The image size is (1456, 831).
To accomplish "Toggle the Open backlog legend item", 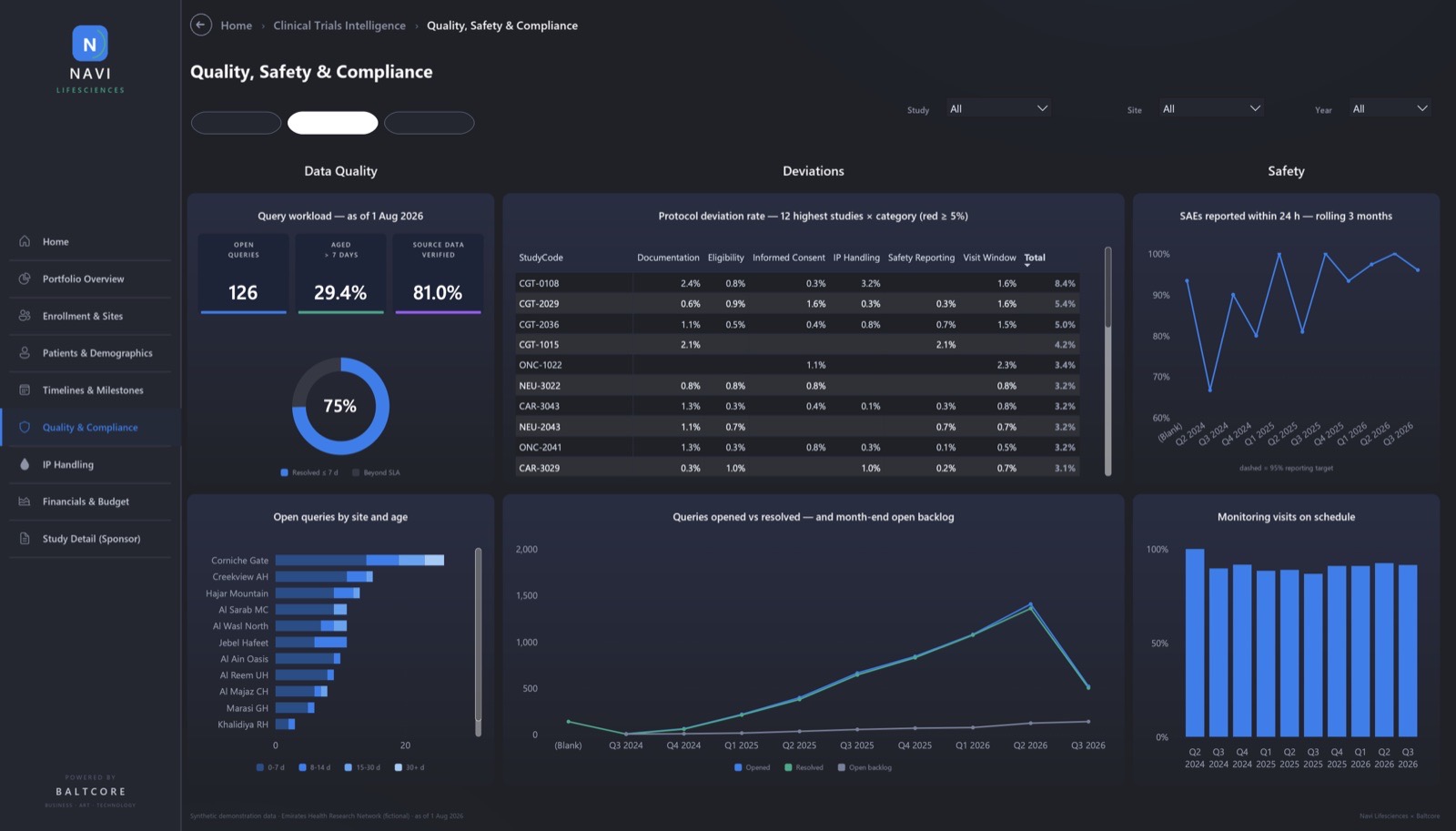I will tap(864, 767).
